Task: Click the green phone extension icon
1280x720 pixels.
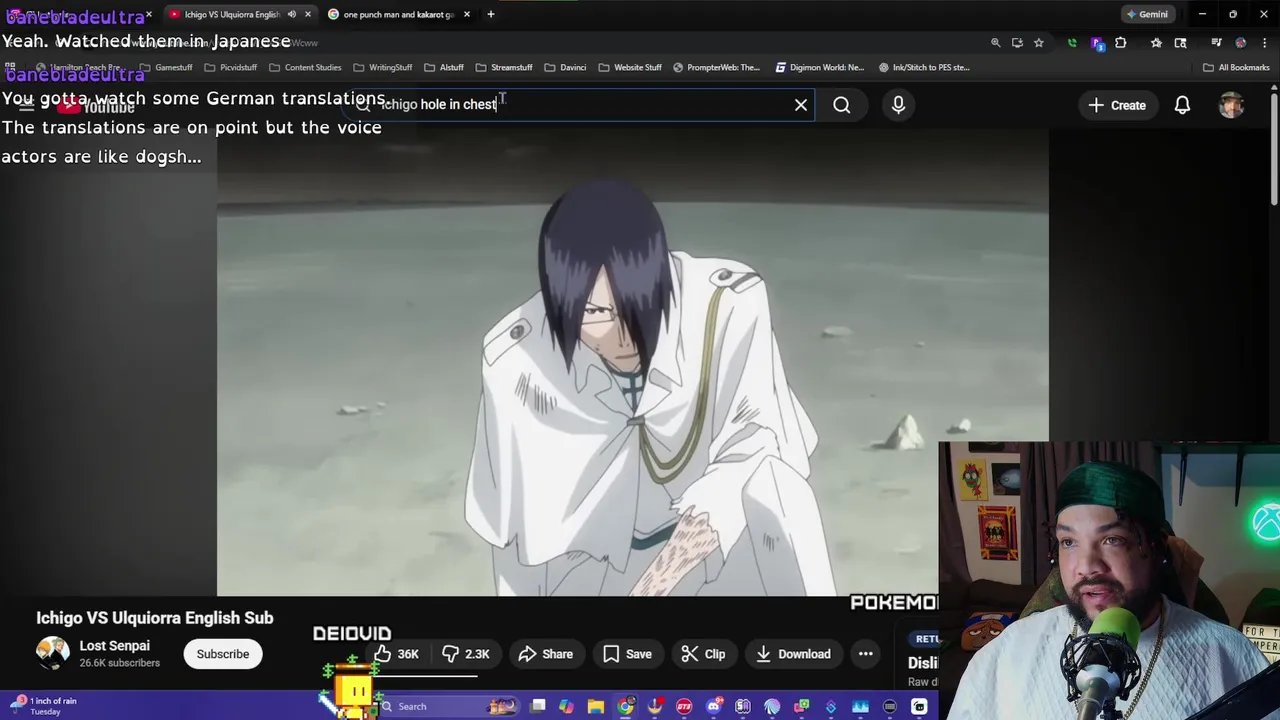Action: (x=1072, y=43)
